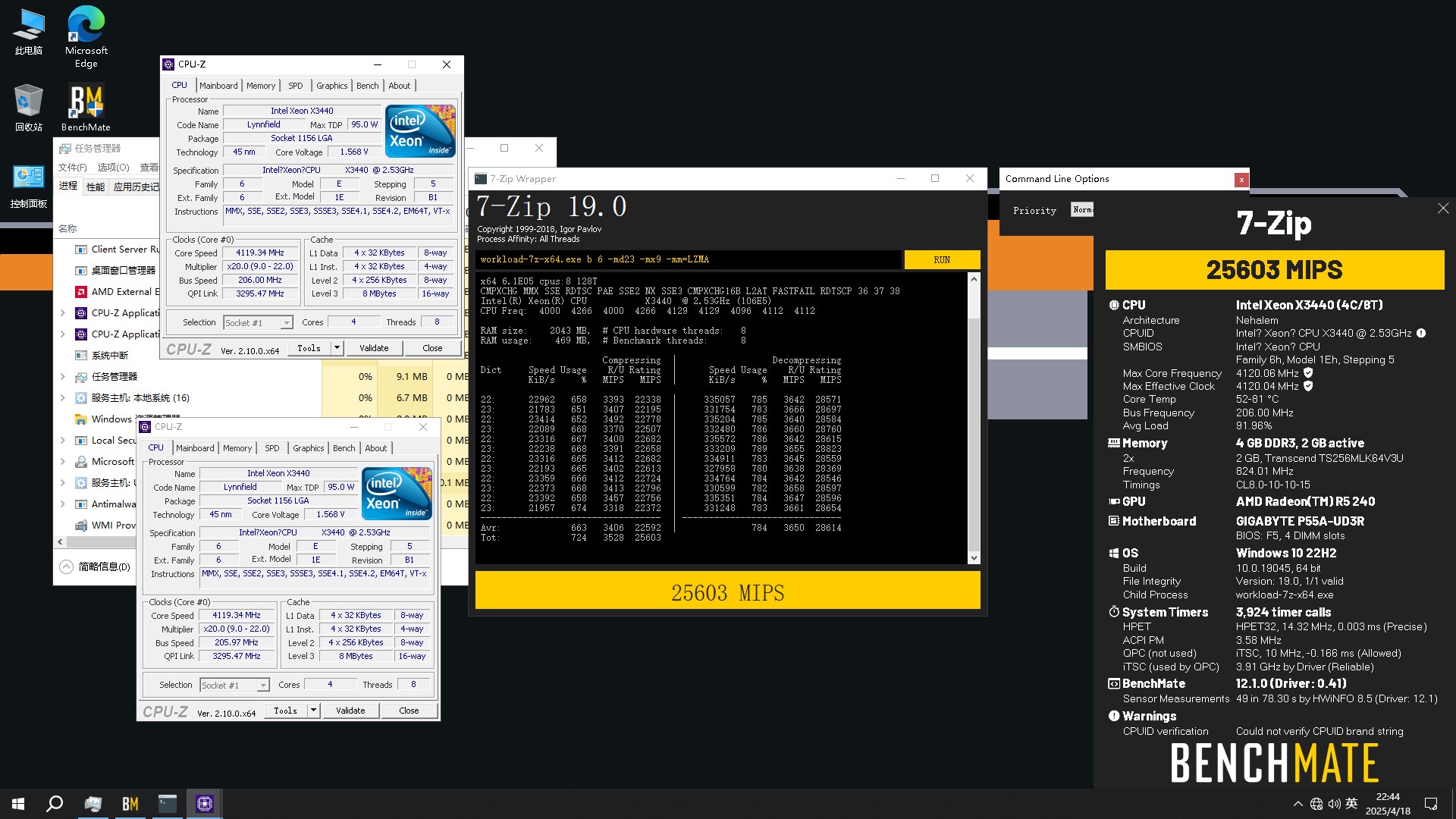
Task: Click the Intel Xeon logo in lower CPU-Z
Action: pyautogui.click(x=397, y=493)
